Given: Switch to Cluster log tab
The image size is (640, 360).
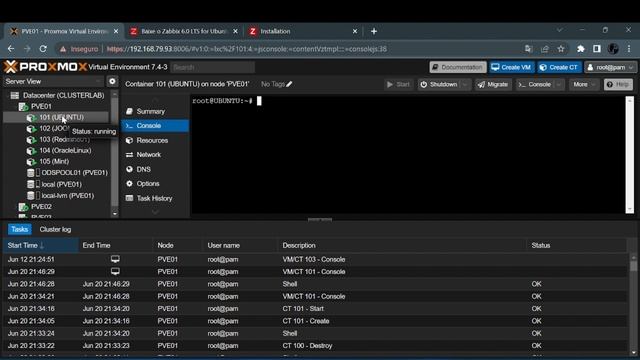Looking at the screenshot, I should click(55, 229).
